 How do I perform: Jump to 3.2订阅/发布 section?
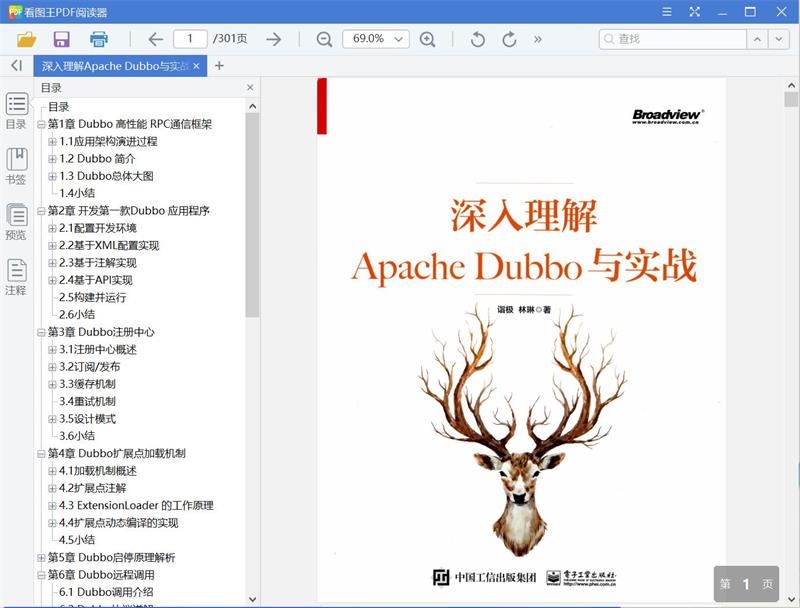(x=90, y=367)
